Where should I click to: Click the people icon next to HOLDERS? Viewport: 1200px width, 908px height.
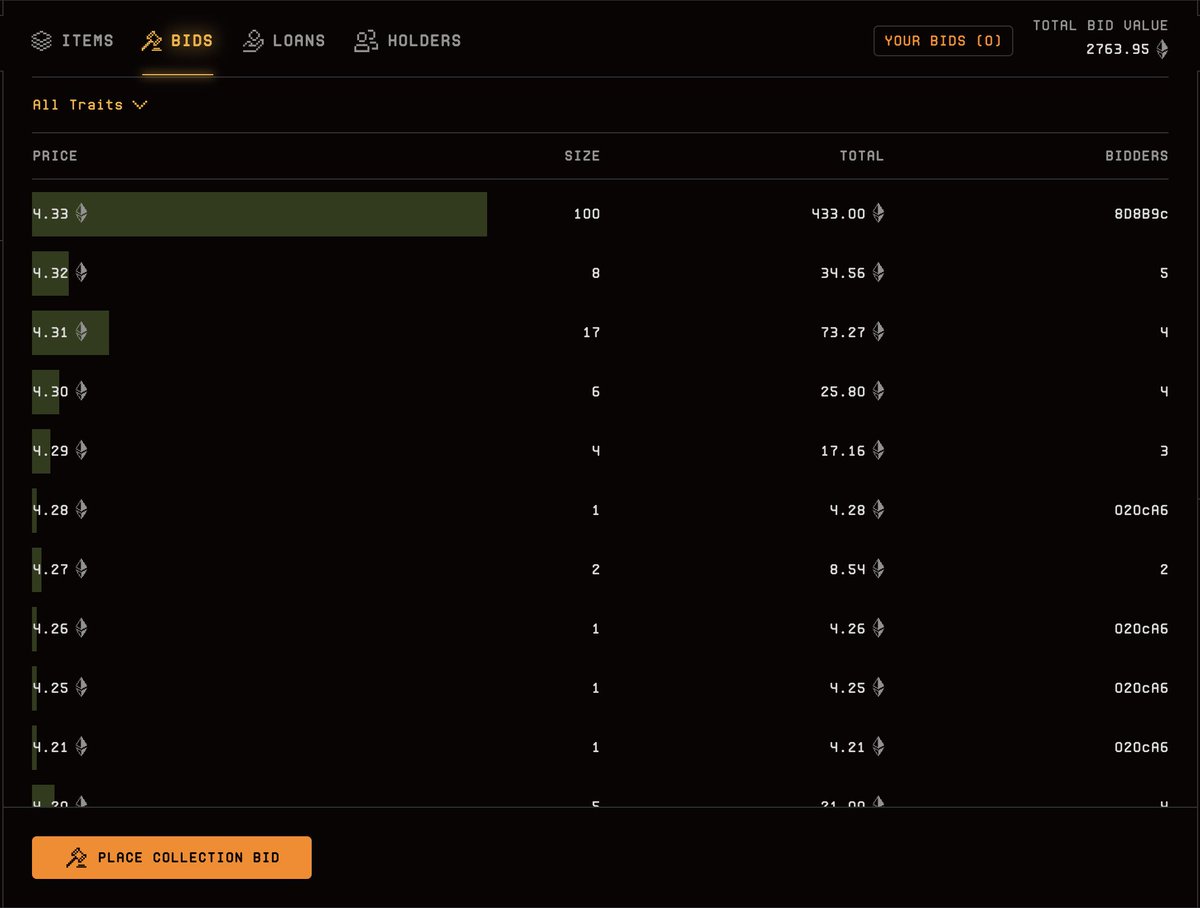[368, 40]
